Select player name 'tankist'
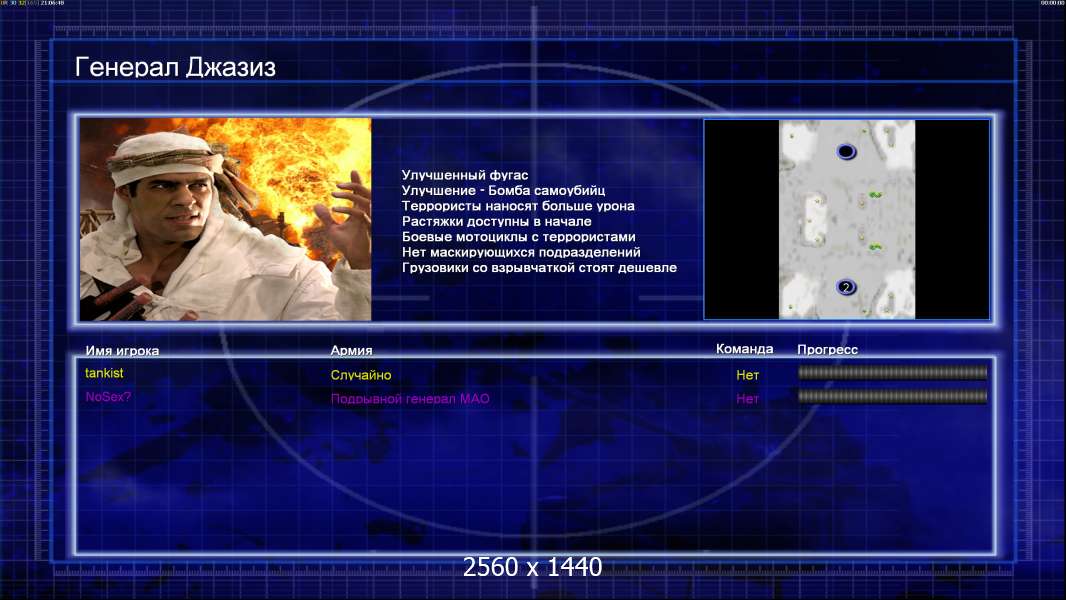Screen dimensions: 1066x600 104,373
